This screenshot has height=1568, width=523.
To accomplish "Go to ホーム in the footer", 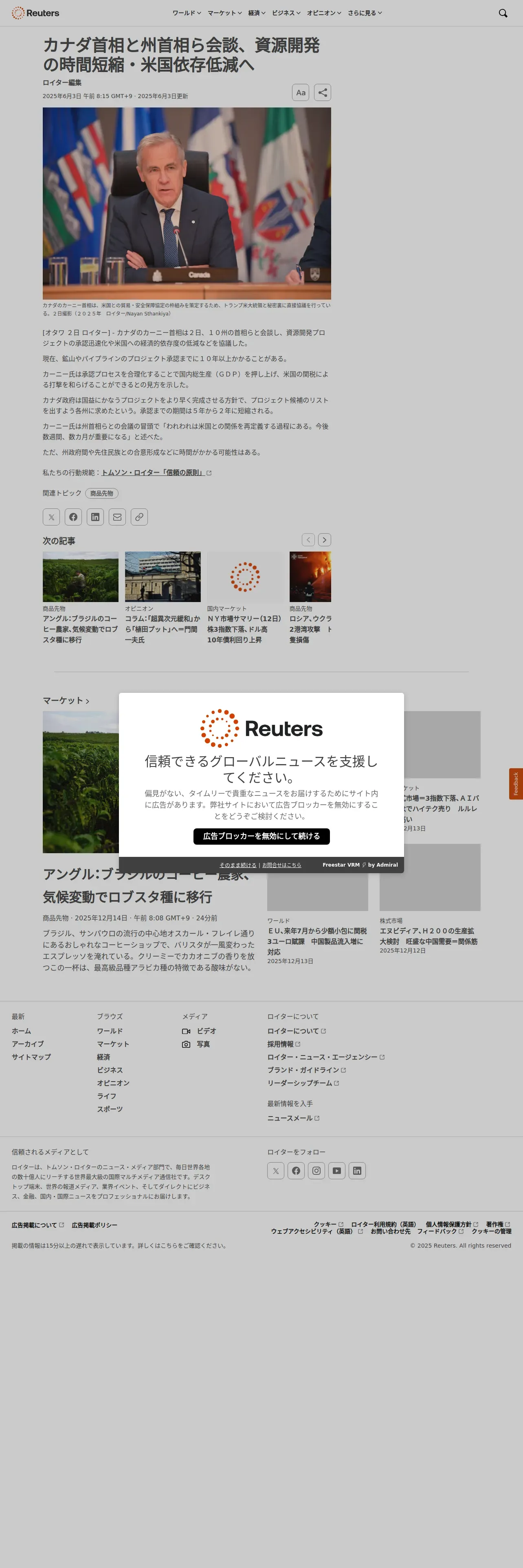I will tap(21, 1031).
